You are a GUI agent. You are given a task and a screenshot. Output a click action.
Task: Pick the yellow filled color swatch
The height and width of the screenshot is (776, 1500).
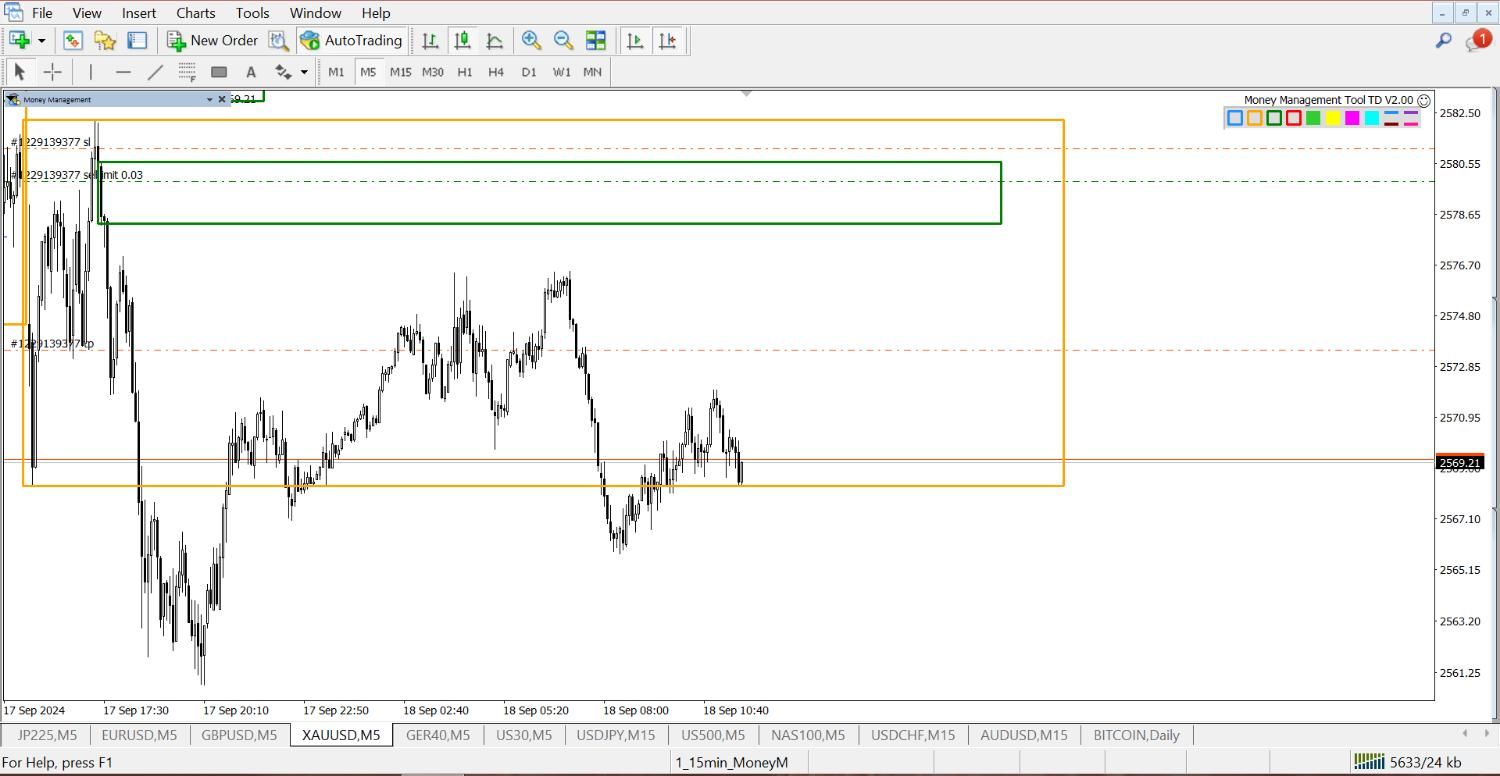click(1332, 118)
